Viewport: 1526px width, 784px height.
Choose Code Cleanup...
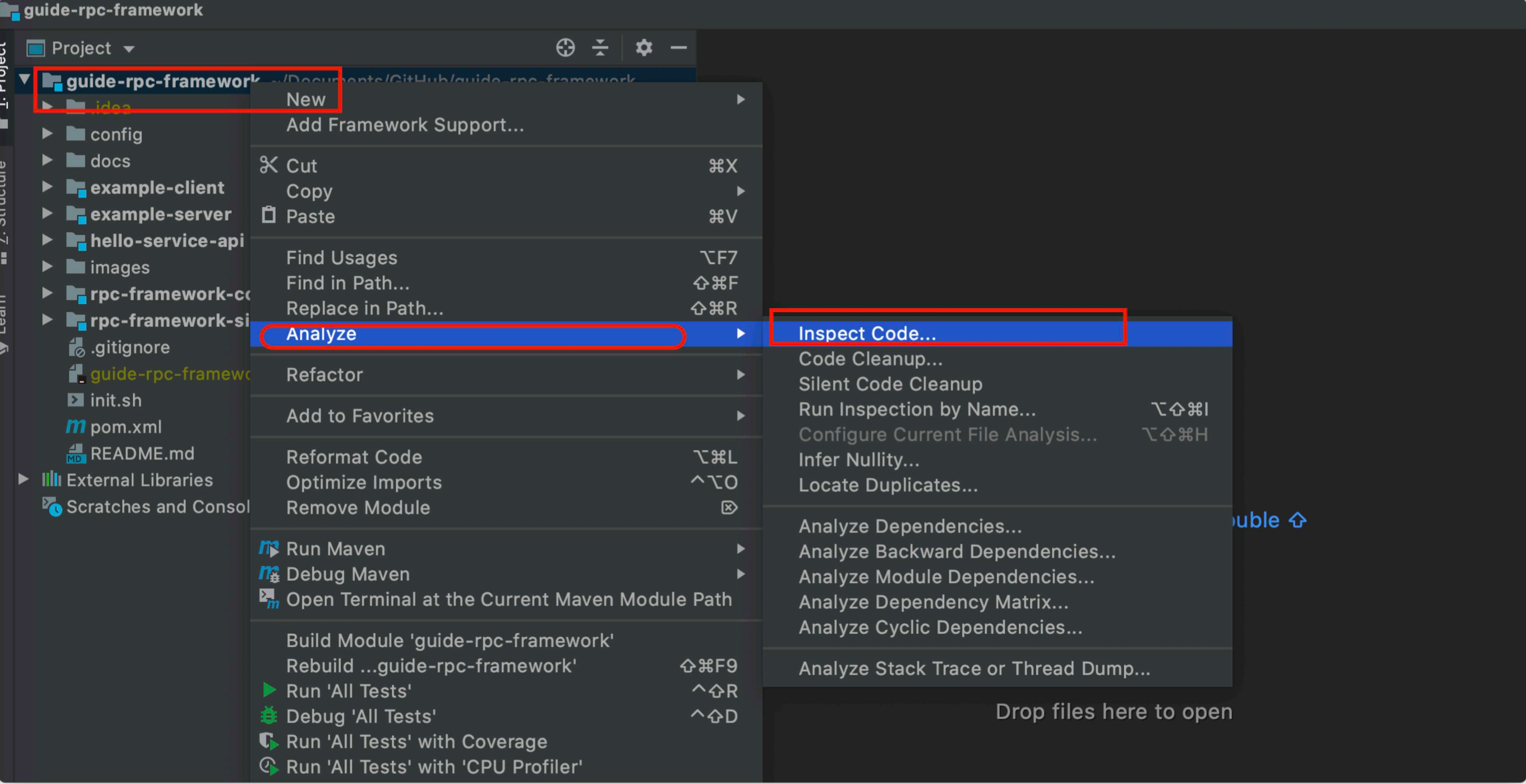pyautogui.click(x=998, y=359)
